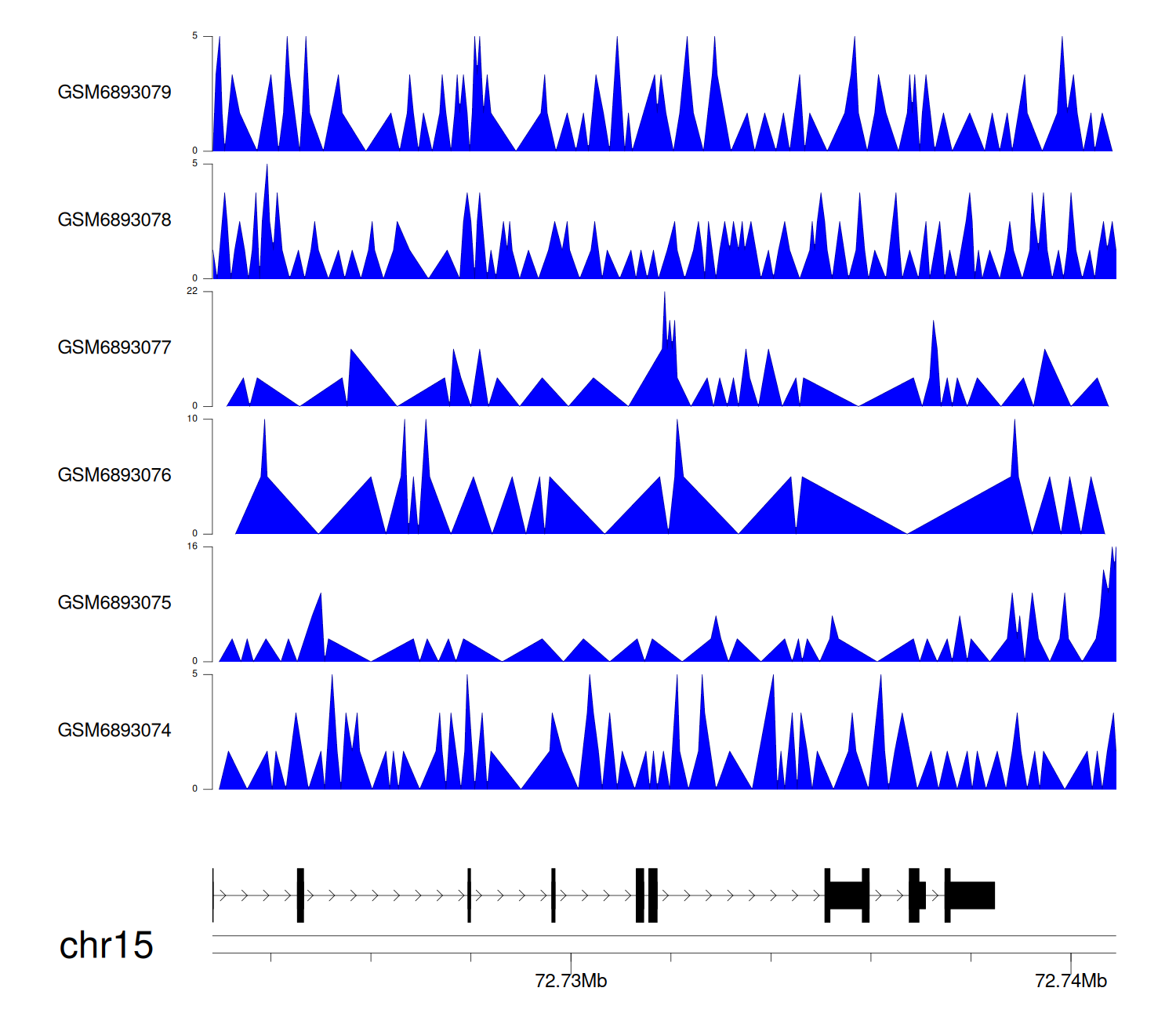Click the 72.73Mb axis position label
This screenshot has height=1035, width=1176.
click(571, 981)
